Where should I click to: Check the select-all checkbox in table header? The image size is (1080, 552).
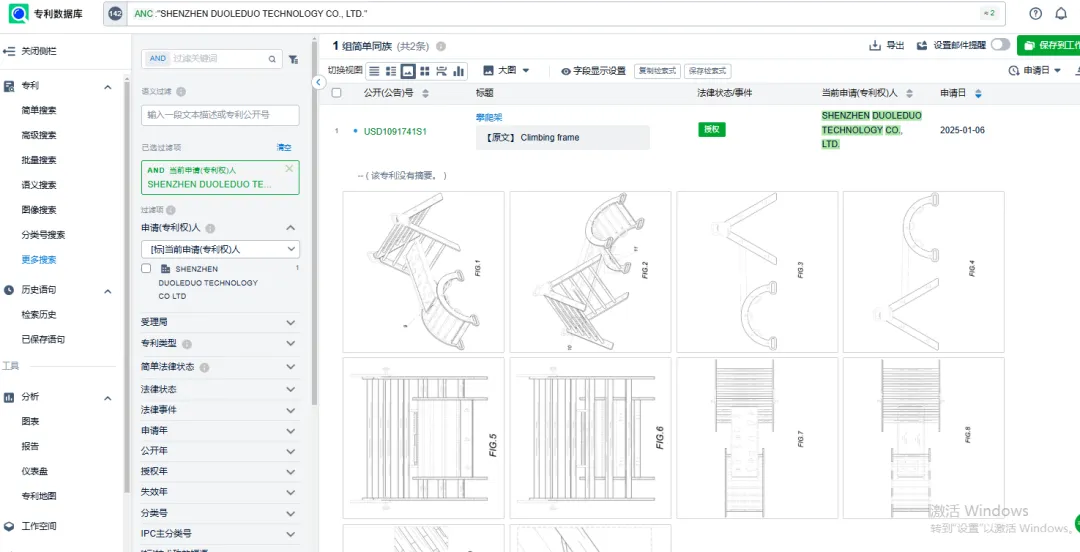coord(337,93)
